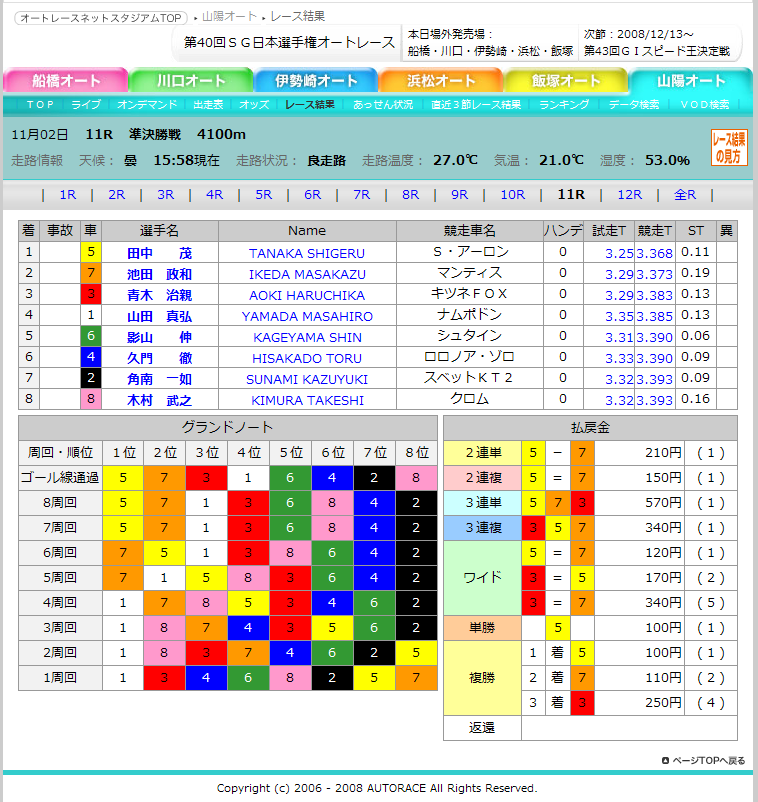Open オンデマンド menu item

tap(147, 104)
